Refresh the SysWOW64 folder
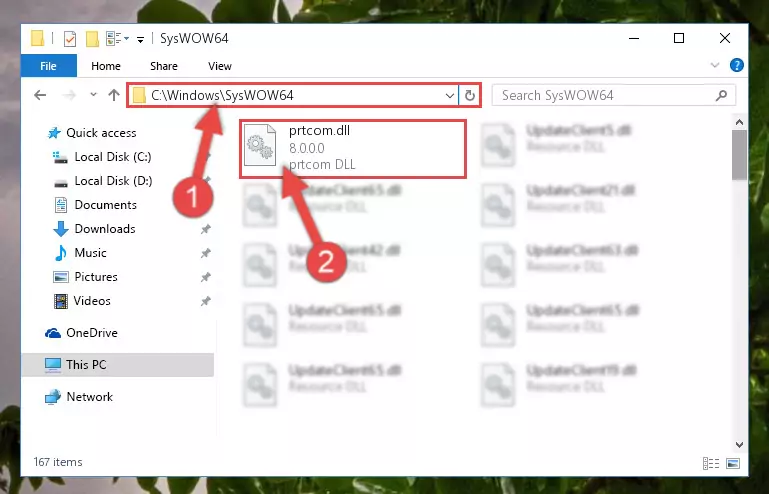Screen dimensions: 769x494 (469, 95)
